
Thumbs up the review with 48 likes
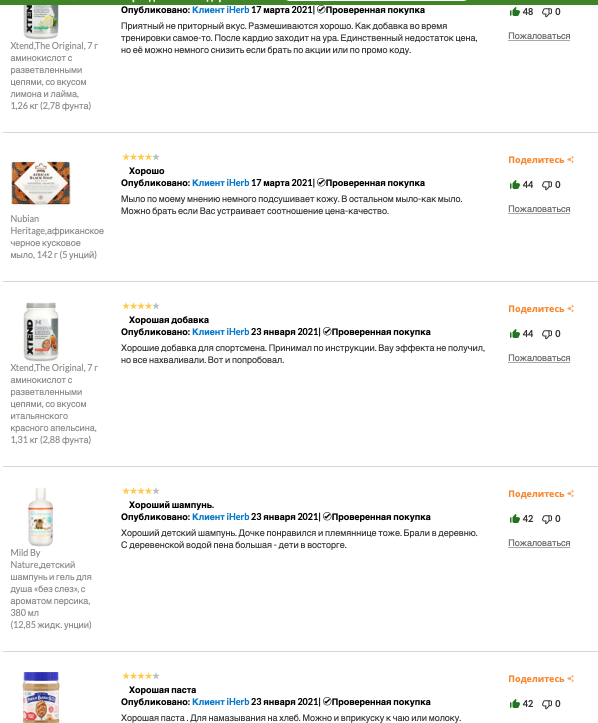pos(515,12)
